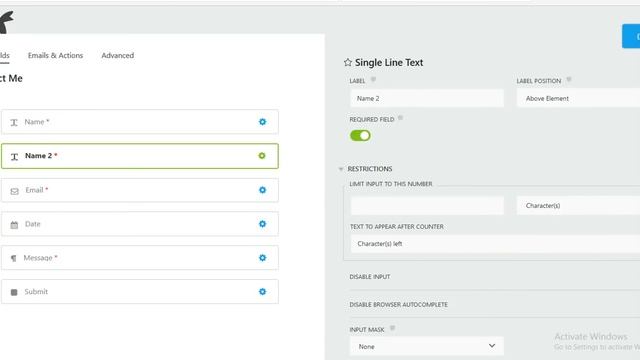Click the paragraph icon of Message field

coord(14,258)
